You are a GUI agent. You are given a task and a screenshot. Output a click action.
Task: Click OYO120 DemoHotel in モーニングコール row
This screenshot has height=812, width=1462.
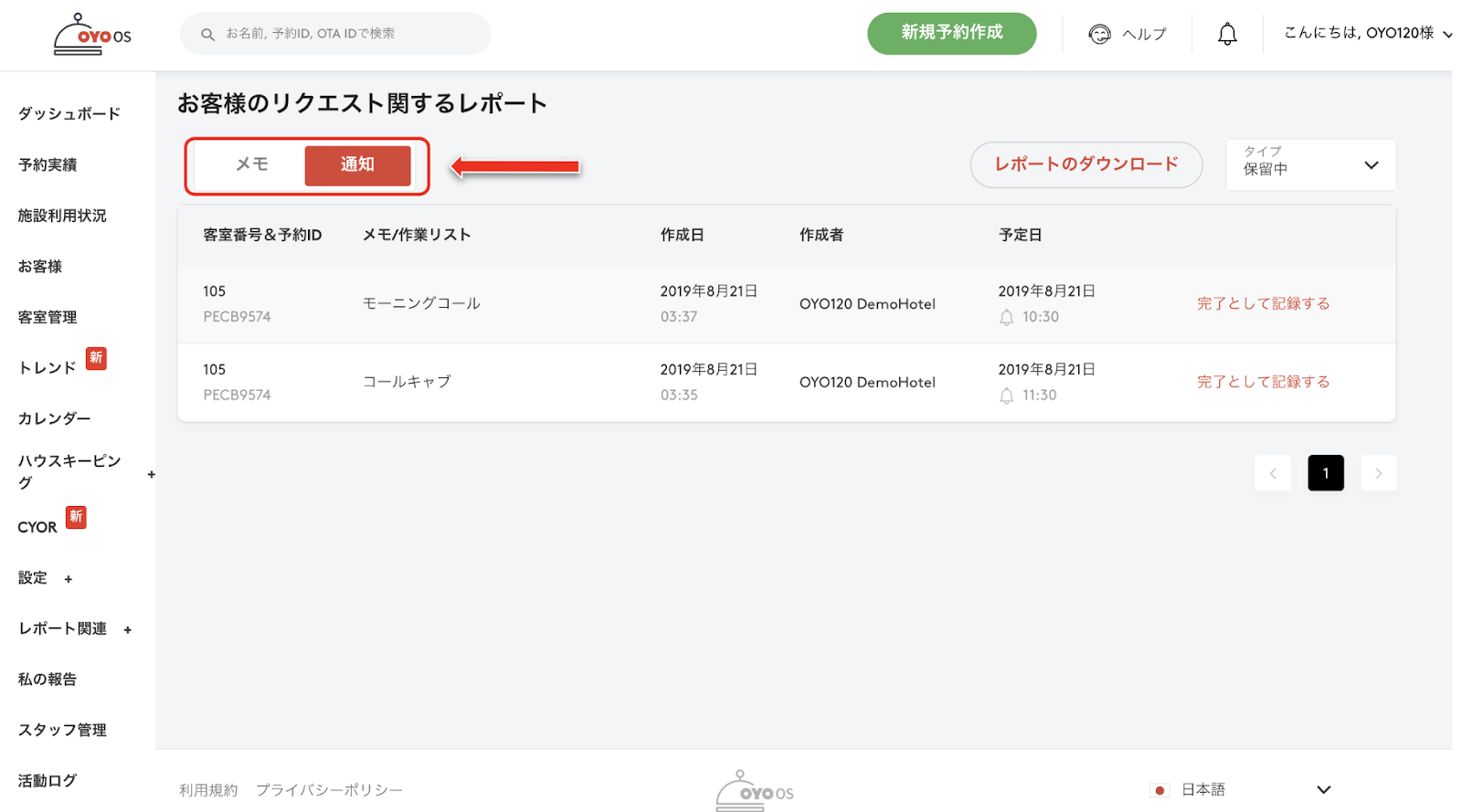pos(867,304)
